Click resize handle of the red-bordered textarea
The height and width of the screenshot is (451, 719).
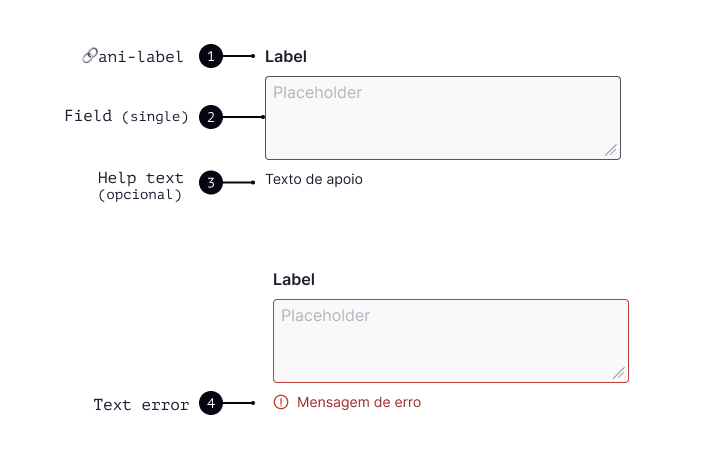point(619,373)
